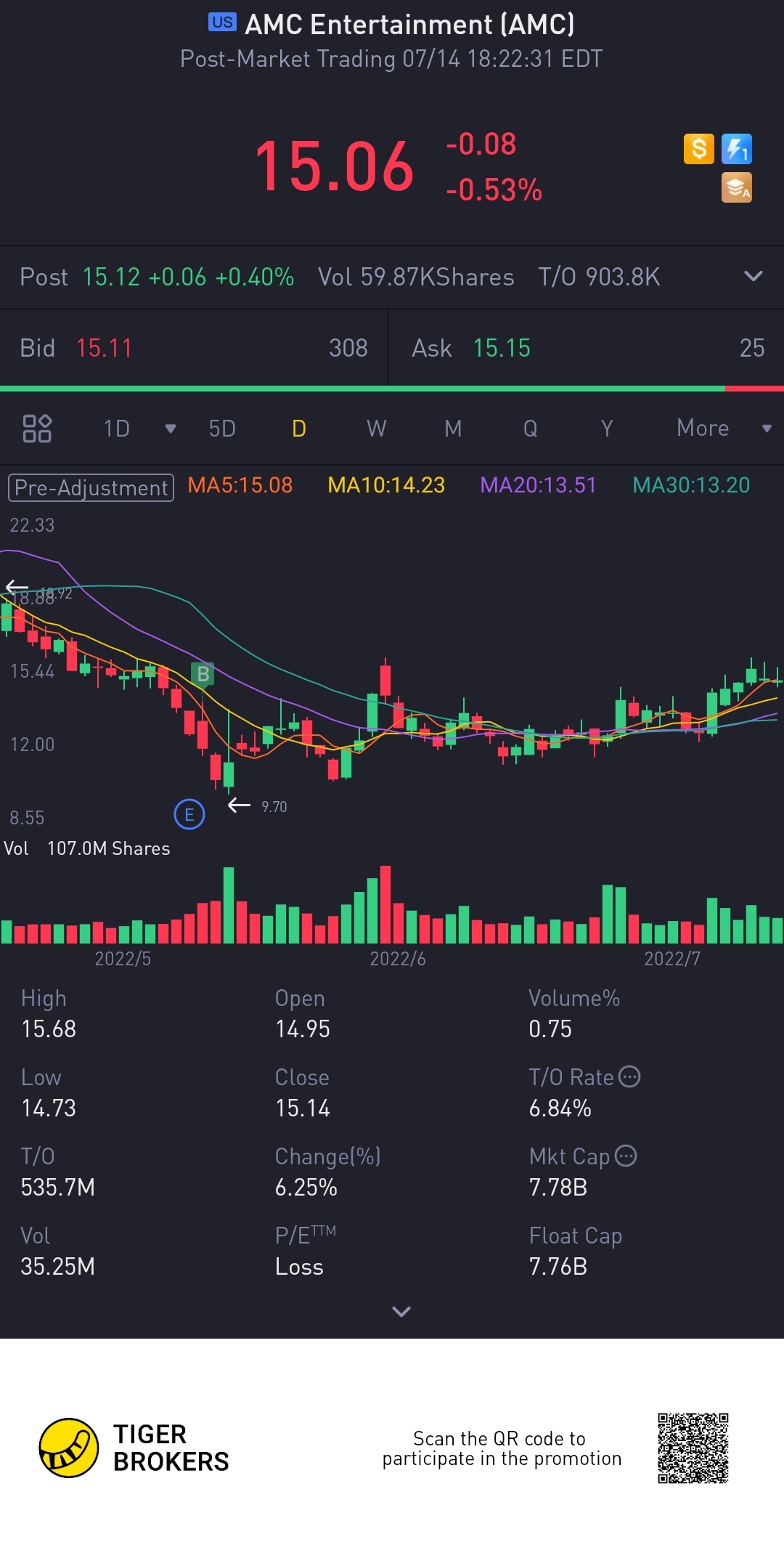Switch to the M monthly chart tab
This screenshot has height=1558, width=784.
click(x=453, y=429)
